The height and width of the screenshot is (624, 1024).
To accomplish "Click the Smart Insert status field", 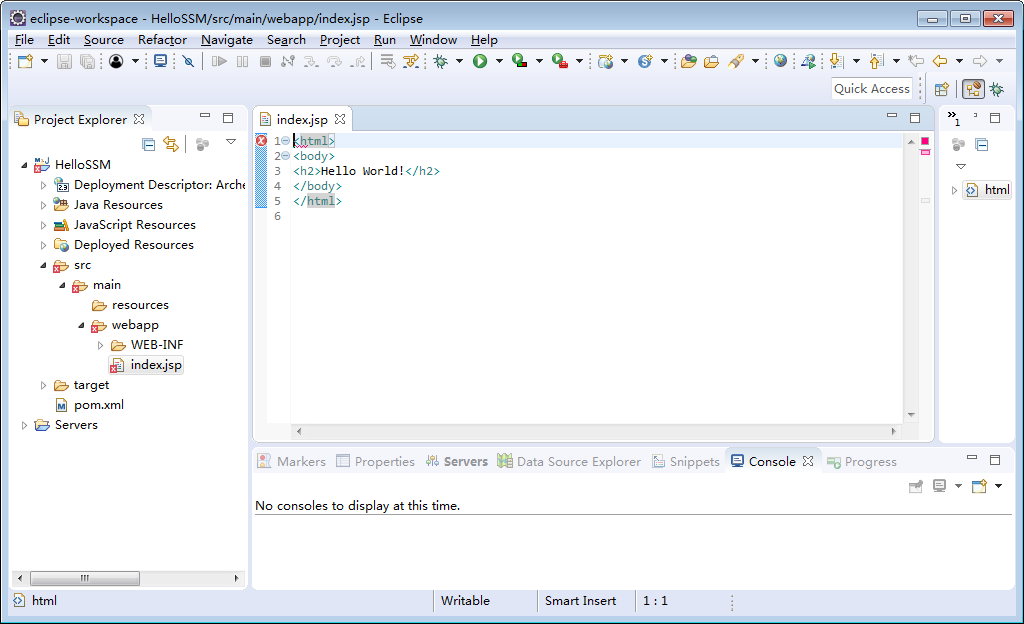I will point(580,601).
